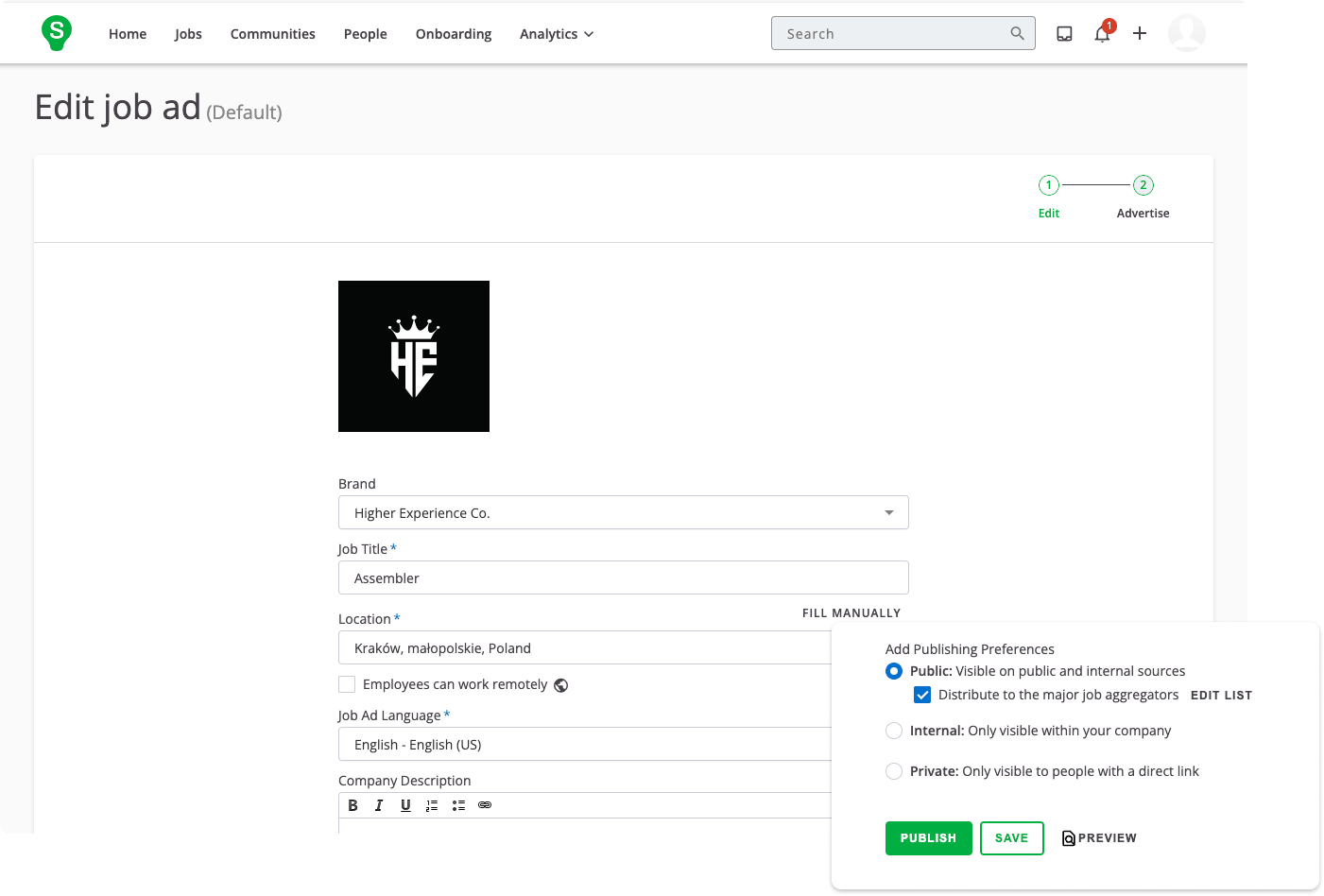Select Private visibility option
Viewport: 1324px width, 896px height.
point(894,771)
